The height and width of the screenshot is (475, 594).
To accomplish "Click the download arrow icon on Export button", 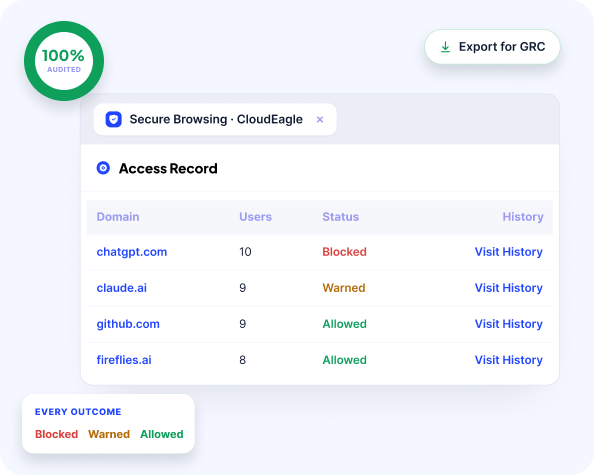I will coord(446,47).
